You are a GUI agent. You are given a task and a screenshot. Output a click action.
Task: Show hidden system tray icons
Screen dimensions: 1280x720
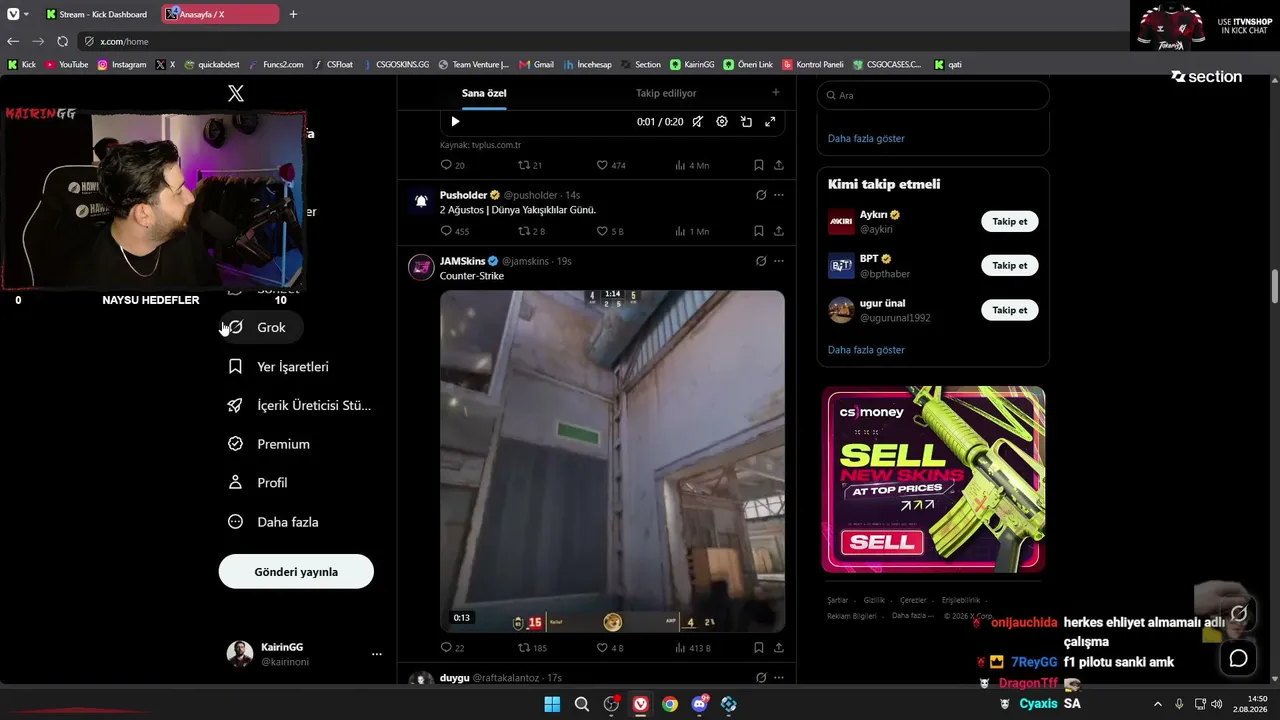pyautogui.click(x=1158, y=704)
